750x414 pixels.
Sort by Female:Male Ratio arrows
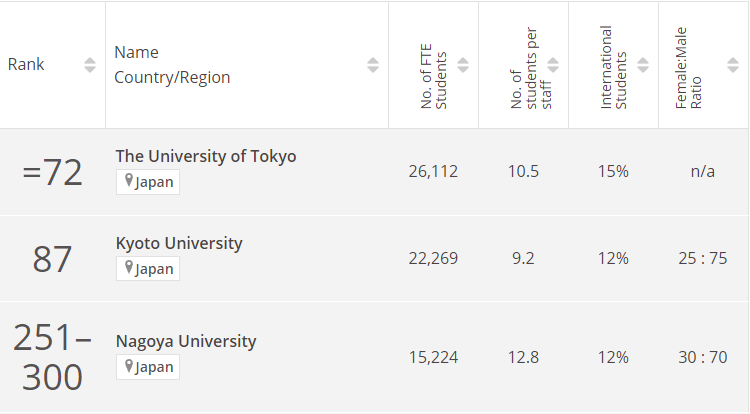pyautogui.click(x=733, y=65)
